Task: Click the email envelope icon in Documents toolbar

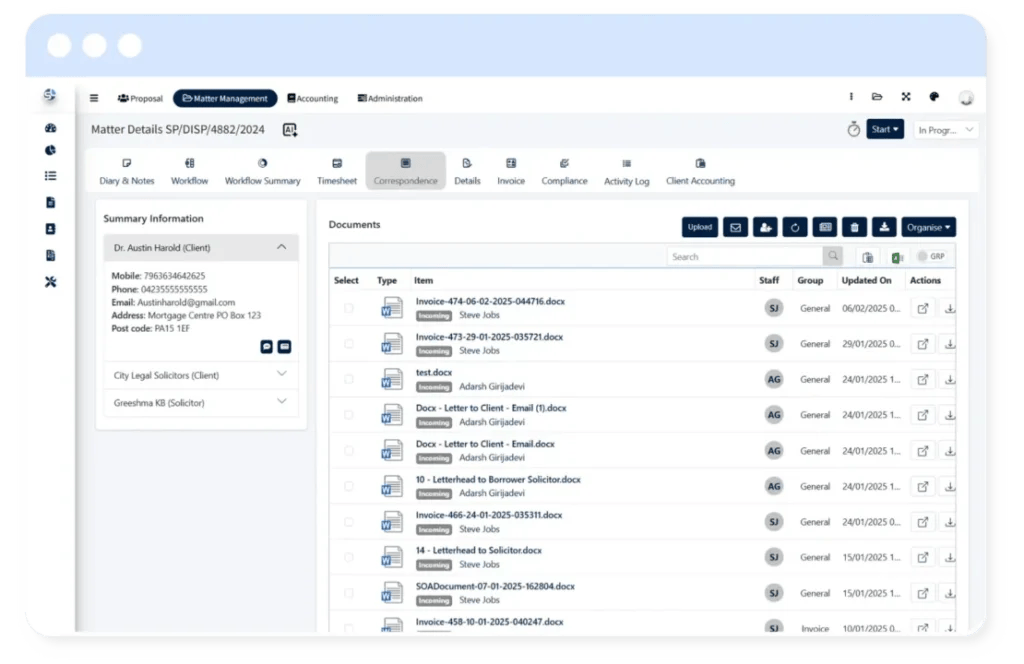Action: pyautogui.click(x=736, y=227)
